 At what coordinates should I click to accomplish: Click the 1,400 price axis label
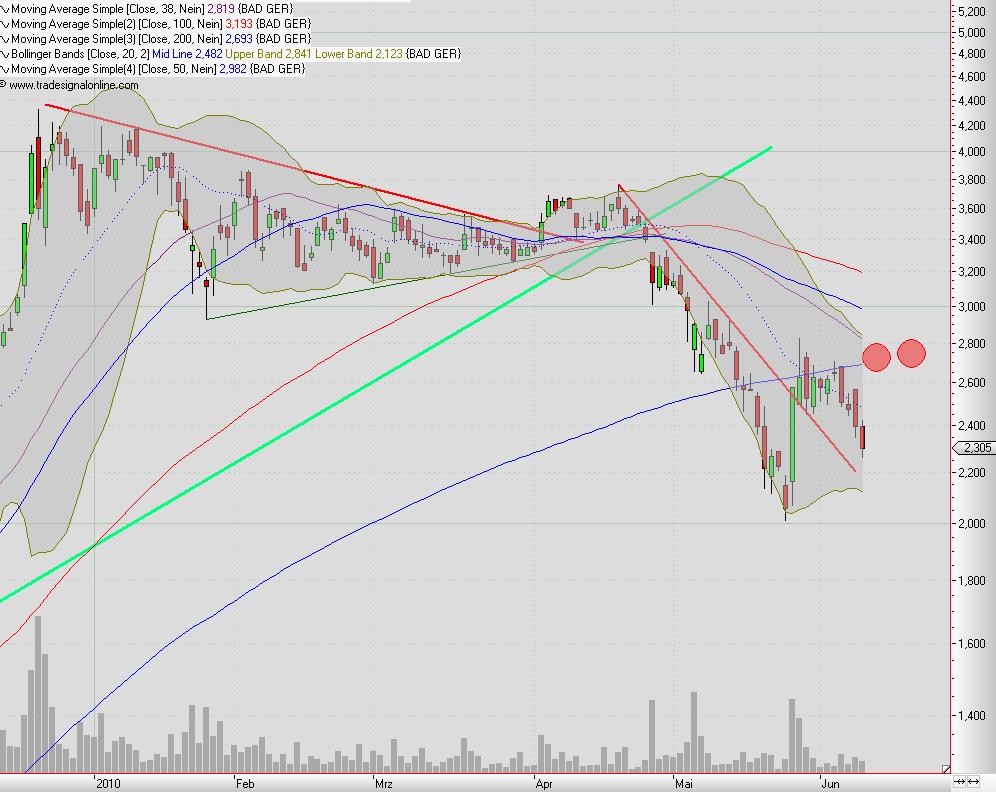coord(972,716)
